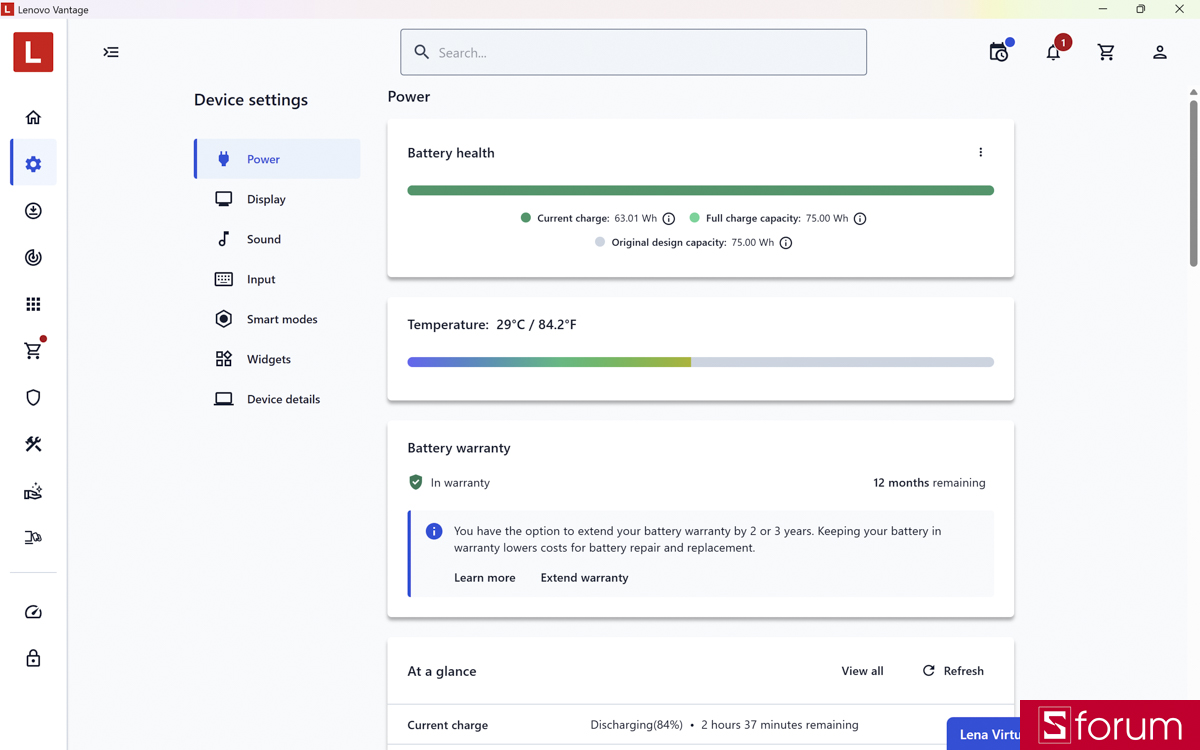Click View all in At a glance
Screen dimensions: 1200x750
coord(862,671)
